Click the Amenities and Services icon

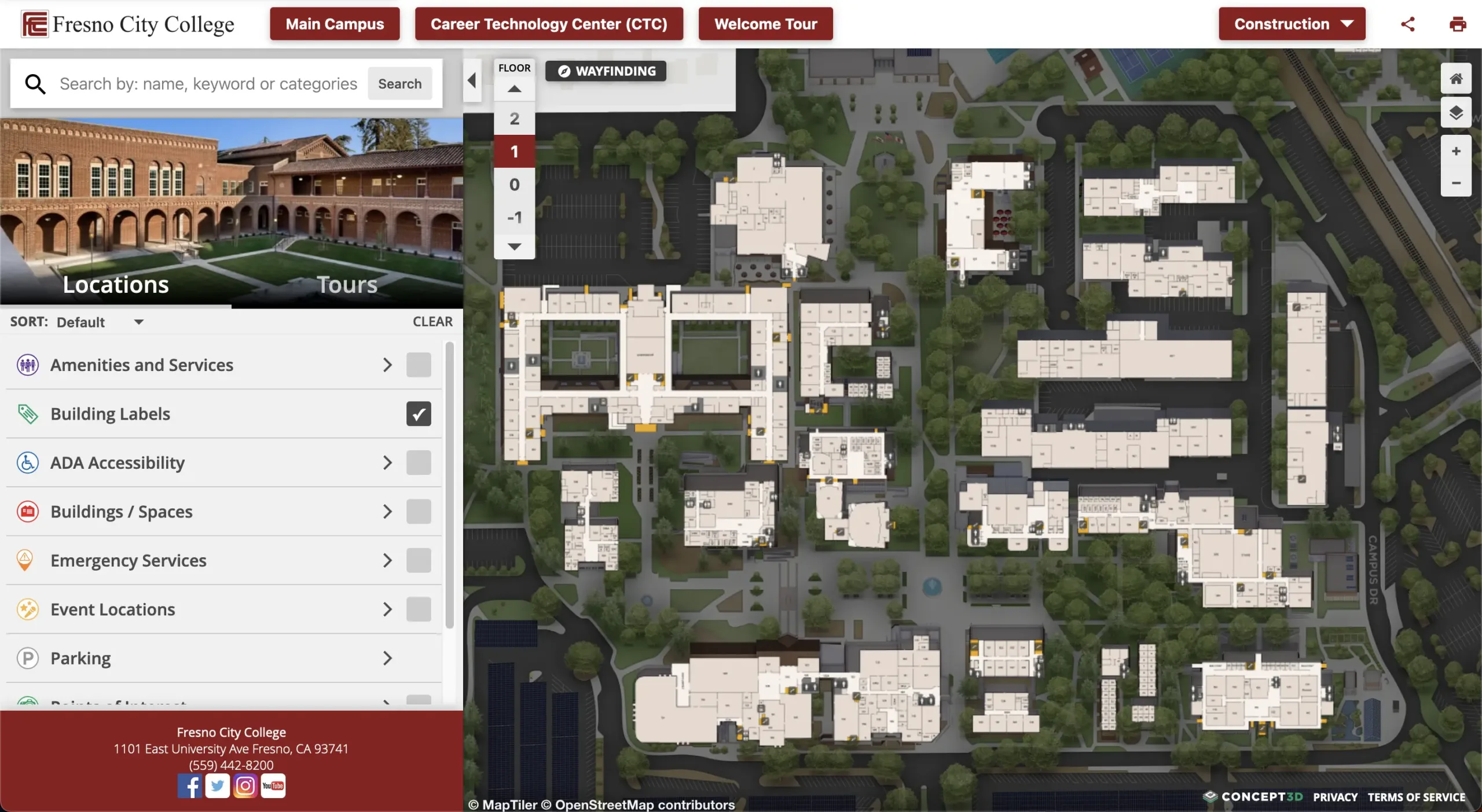(28, 365)
